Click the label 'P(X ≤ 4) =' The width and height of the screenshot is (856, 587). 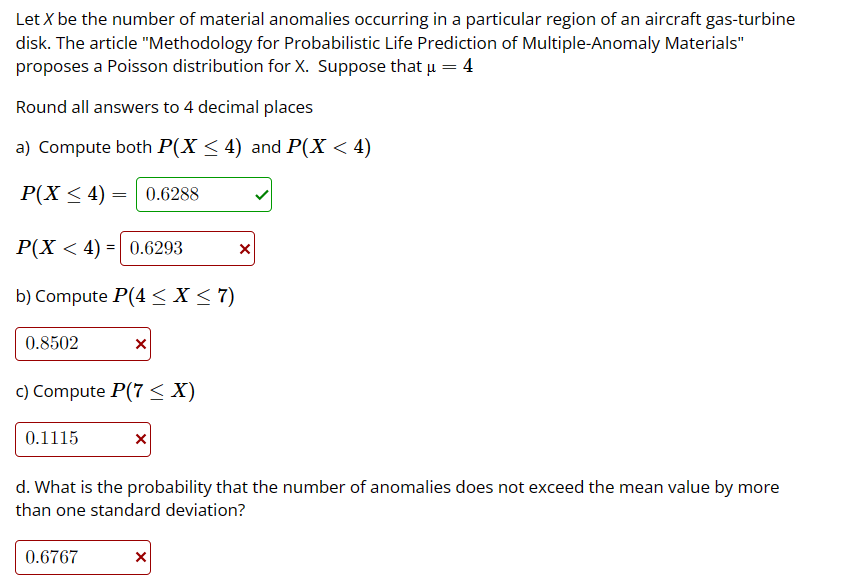point(70,194)
